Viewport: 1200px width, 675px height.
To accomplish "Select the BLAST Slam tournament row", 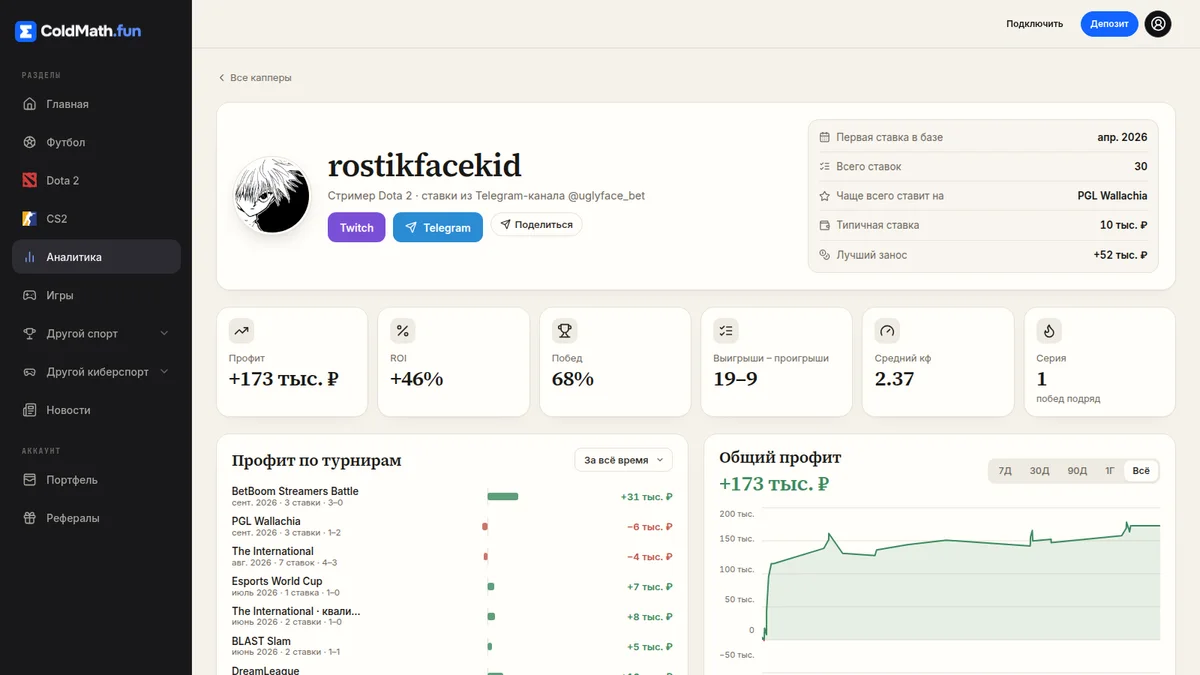I will tap(452, 646).
